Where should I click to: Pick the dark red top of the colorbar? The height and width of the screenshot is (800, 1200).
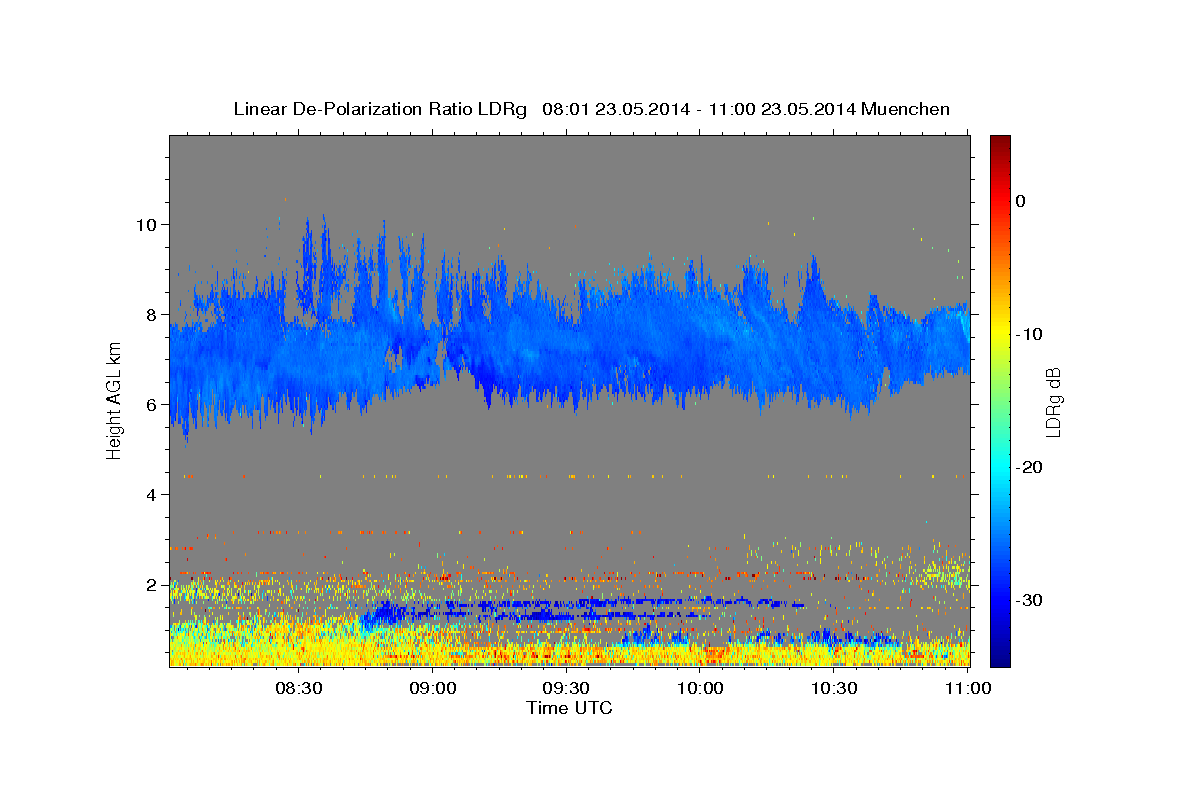point(1000,143)
